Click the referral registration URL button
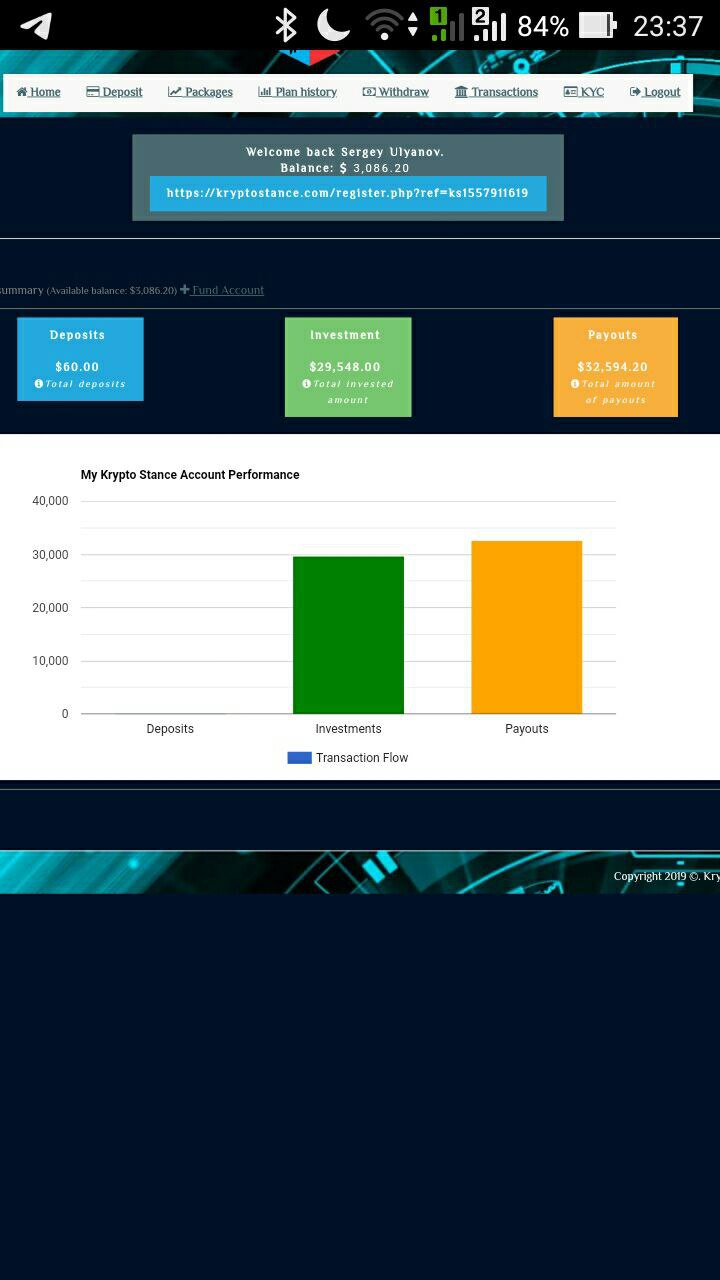 pos(348,193)
